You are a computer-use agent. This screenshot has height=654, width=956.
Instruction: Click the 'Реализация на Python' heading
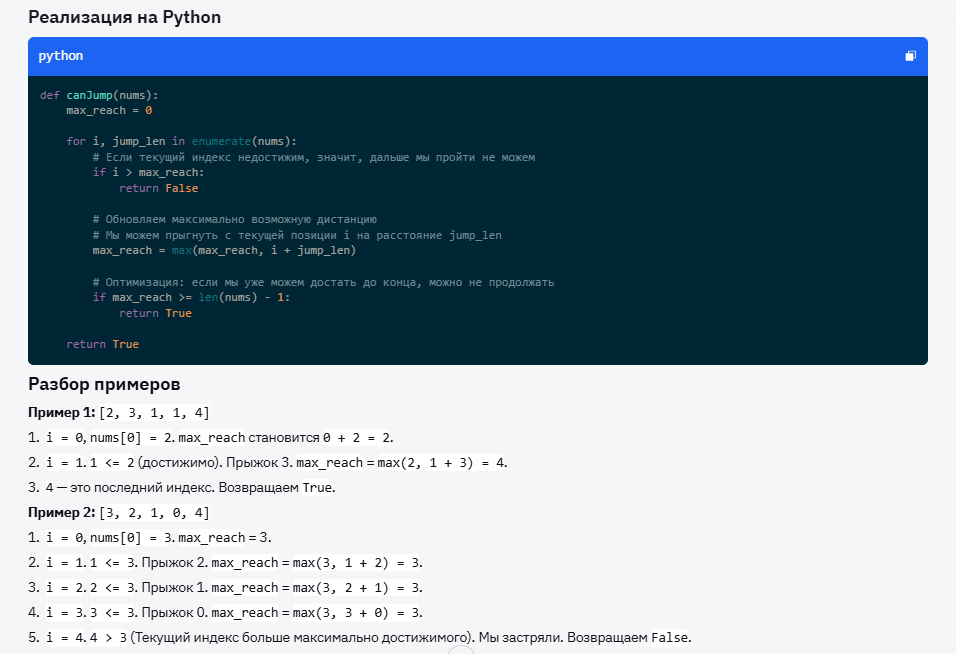124,17
